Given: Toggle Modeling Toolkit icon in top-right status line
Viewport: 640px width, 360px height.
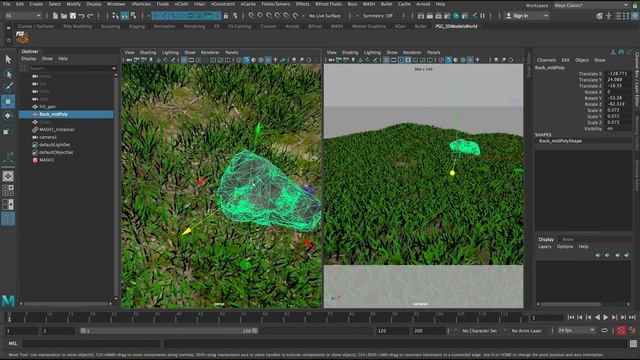Looking at the screenshot, I should [600, 16].
